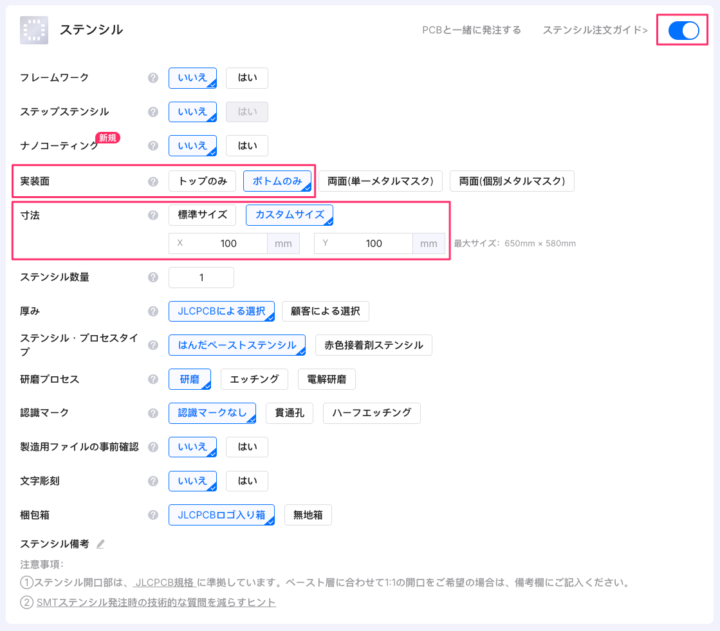
Task: Click the help icon next to 梱包箱
Action: 153,515
